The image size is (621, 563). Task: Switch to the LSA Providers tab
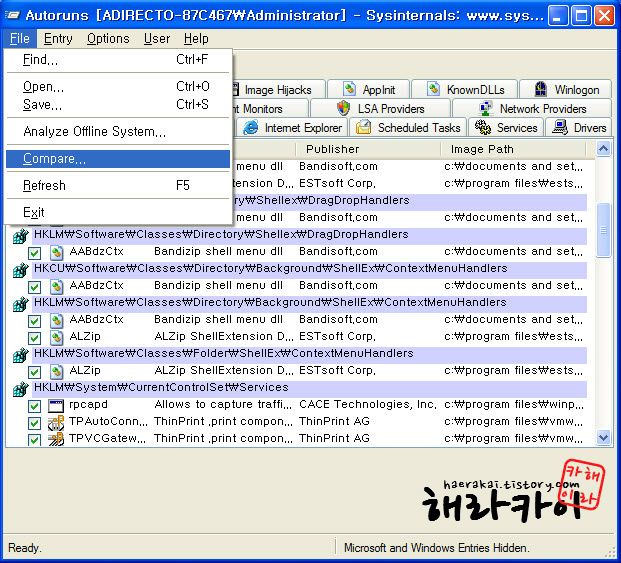coord(381,108)
